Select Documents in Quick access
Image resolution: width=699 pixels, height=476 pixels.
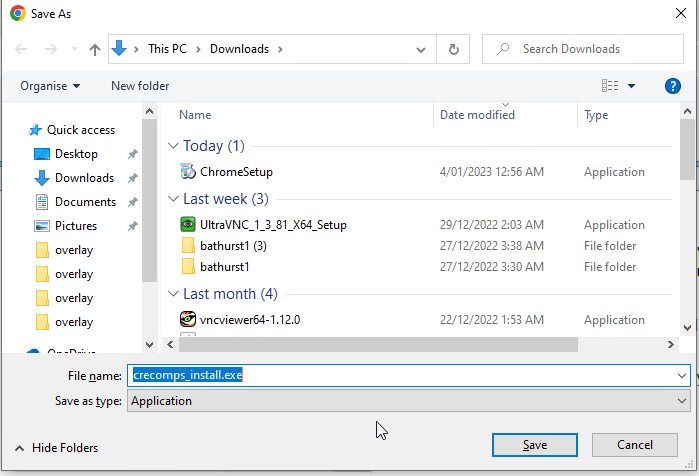85,202
